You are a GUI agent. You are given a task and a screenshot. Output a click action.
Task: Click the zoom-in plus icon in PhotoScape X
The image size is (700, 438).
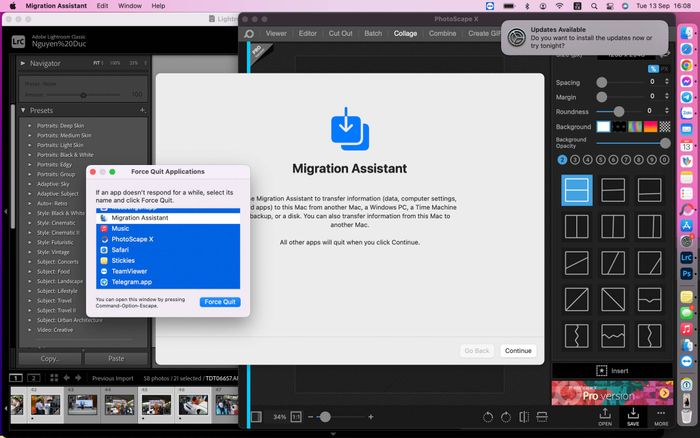[x=371, y=417]
